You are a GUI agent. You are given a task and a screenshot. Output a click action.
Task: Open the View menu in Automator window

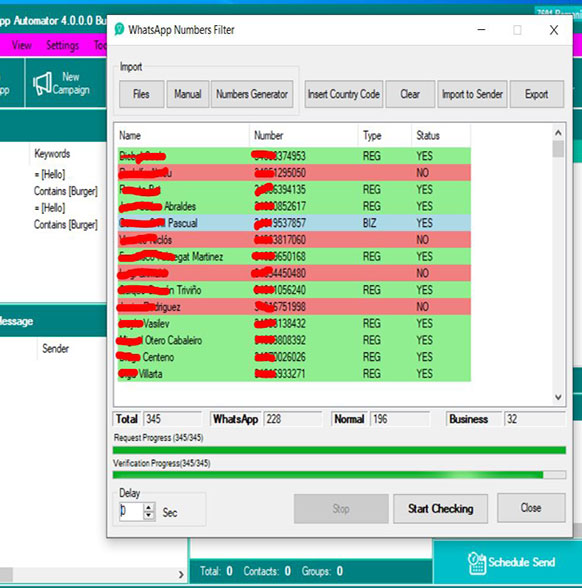(21, 45)
